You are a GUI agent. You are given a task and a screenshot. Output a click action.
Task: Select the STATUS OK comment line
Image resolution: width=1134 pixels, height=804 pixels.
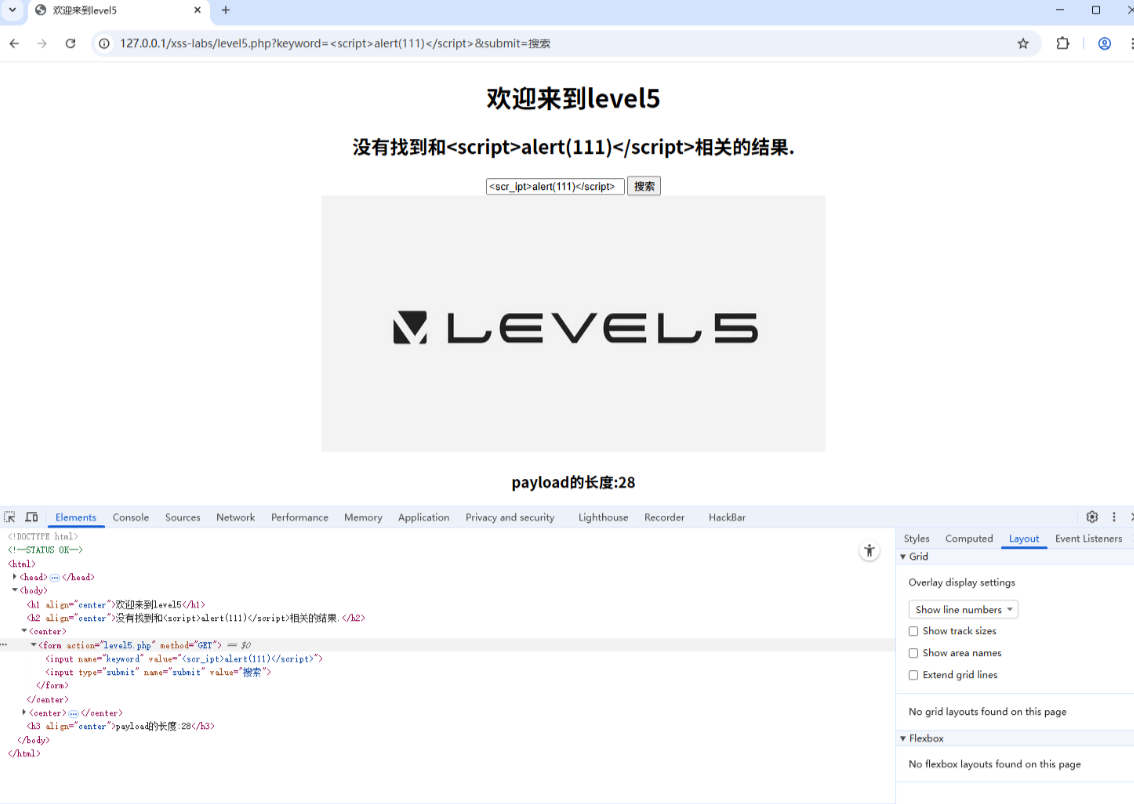click(45, 550)
